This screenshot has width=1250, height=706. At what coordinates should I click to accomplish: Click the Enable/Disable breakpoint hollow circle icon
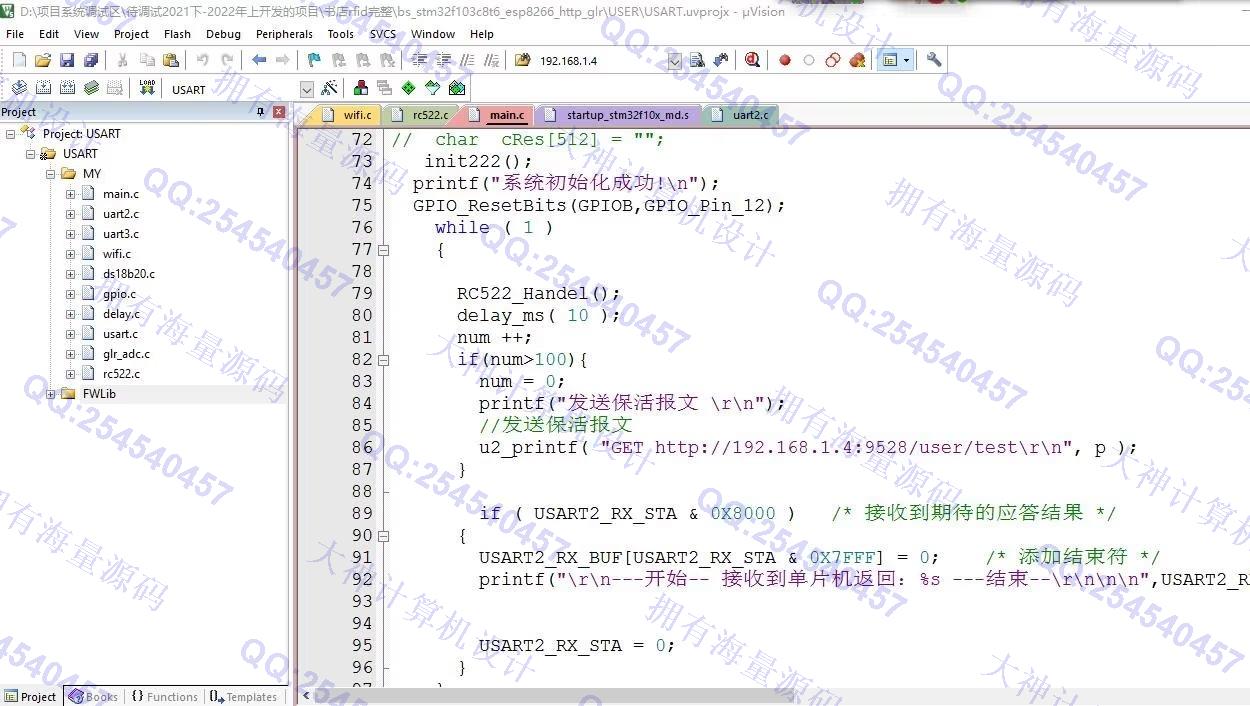[x=809, y=60]
